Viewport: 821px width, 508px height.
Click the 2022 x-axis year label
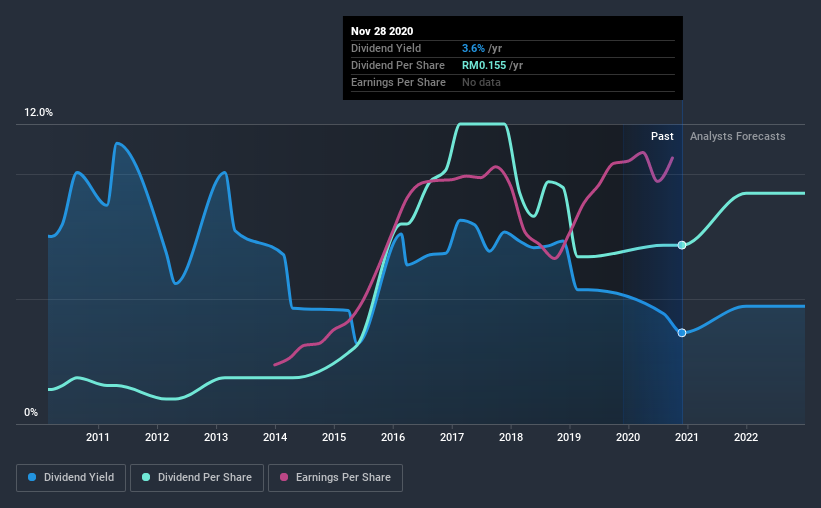(746, 437)
